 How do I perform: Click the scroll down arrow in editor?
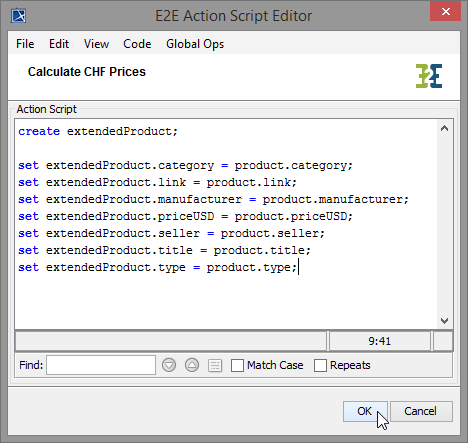(444, 321)
